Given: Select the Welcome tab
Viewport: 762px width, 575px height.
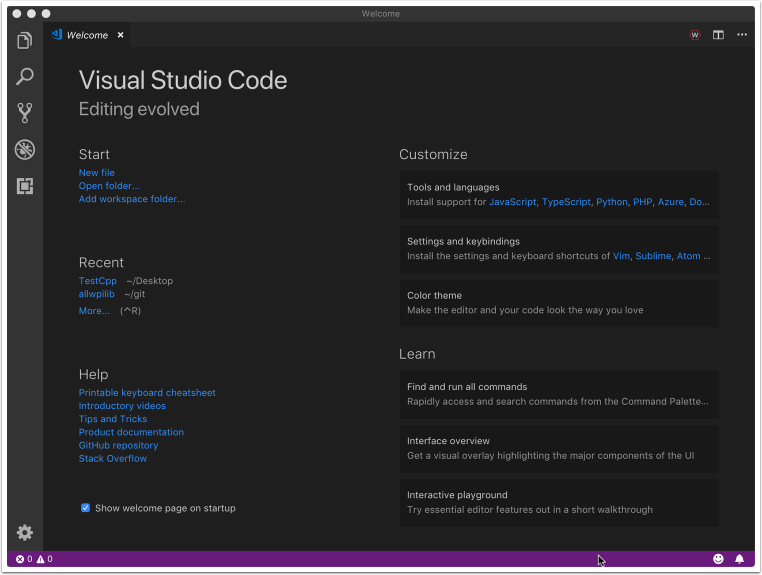Looking at the screenshot, I should coord(86,35).
